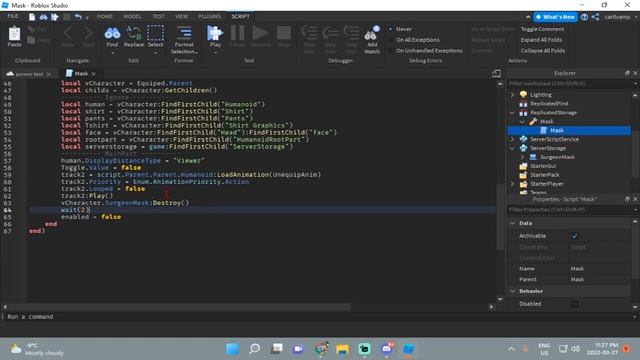Click the Filter workspace search field
The height and width of the screenshot is (360, 640).
click(x=569, y=84)
